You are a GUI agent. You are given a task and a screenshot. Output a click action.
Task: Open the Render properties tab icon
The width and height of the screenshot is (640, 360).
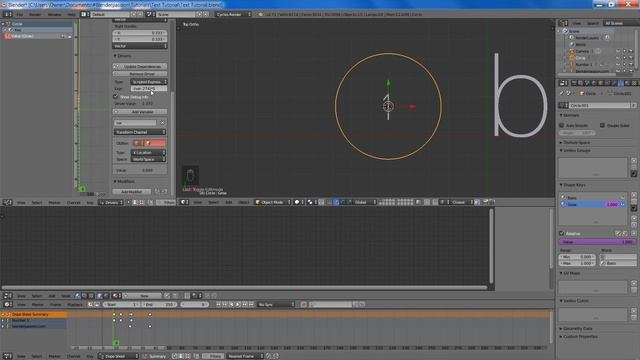574,83
